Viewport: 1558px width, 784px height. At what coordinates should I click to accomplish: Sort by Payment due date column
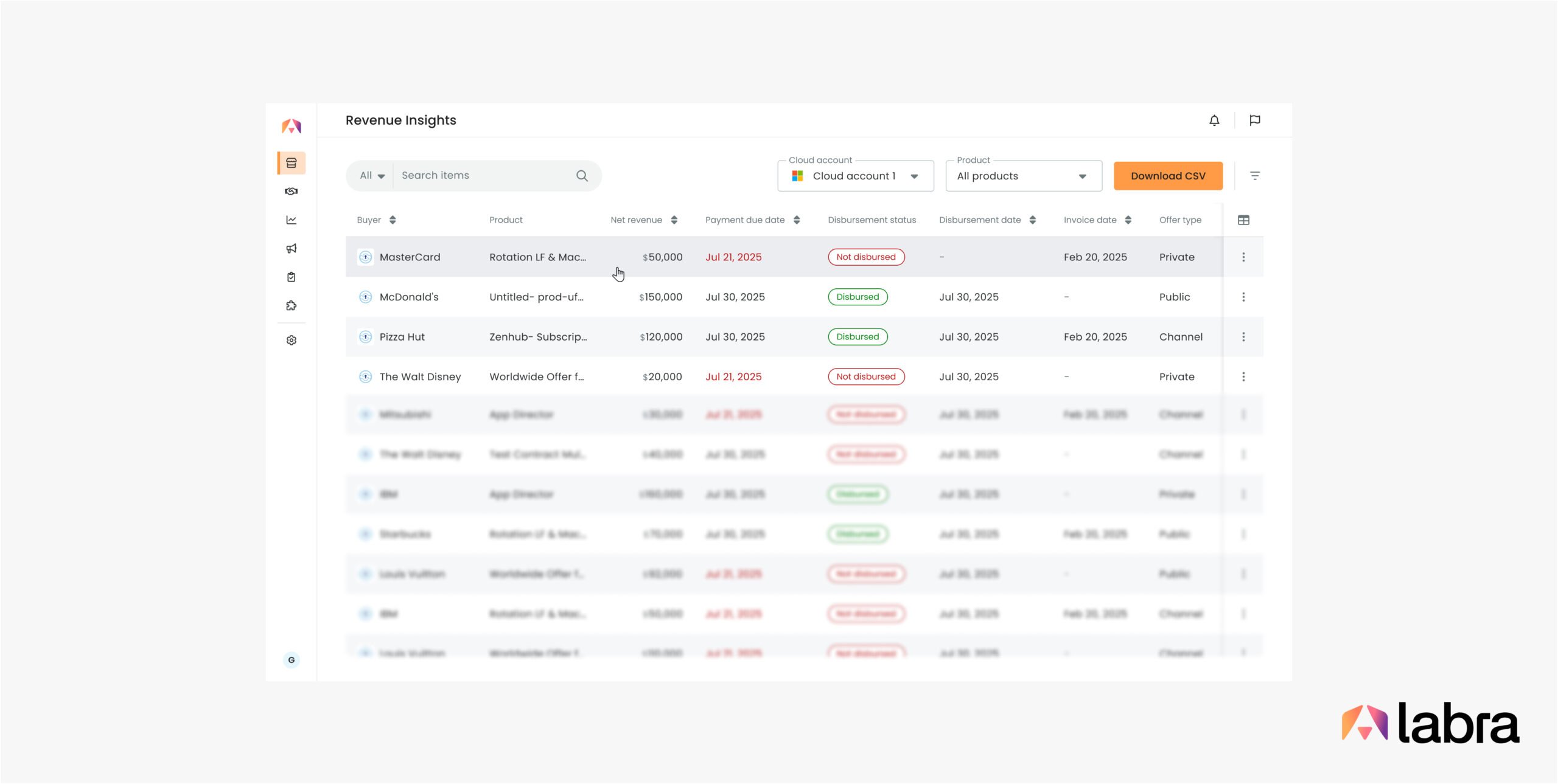click(x=797, y=220)
